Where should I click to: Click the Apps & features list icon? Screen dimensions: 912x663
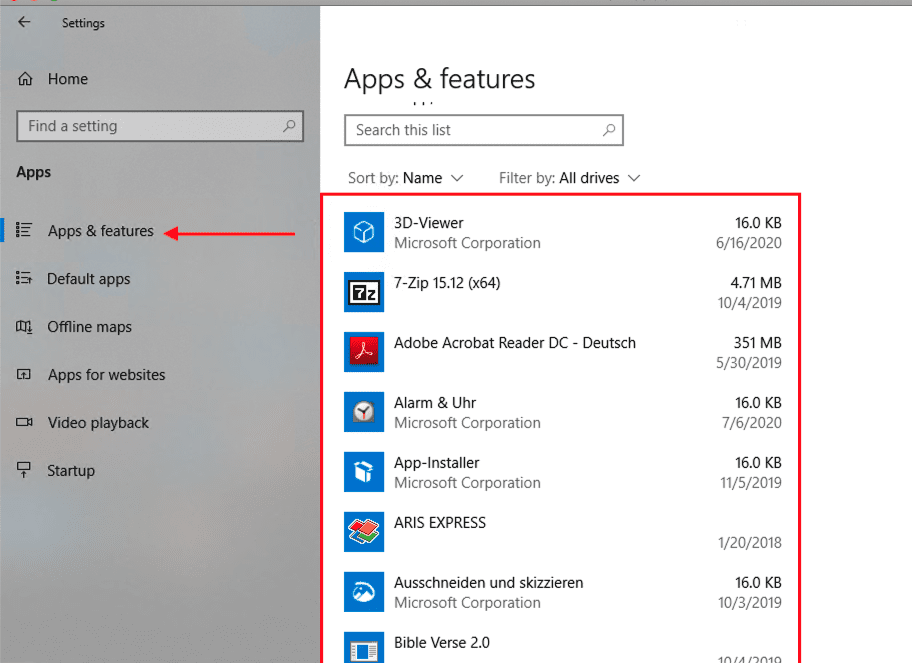[24, 230]
